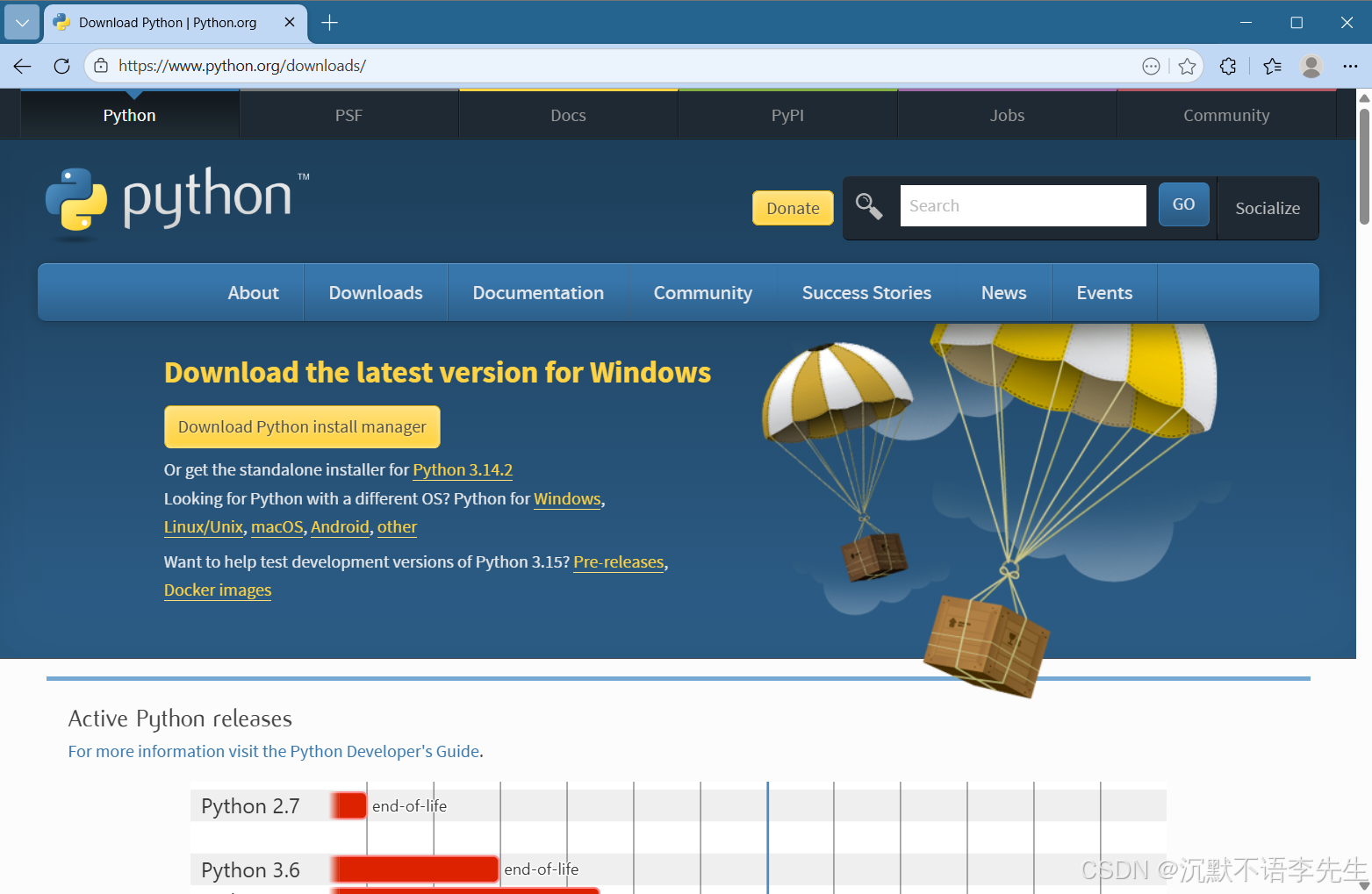The image size is (1372, 894).
Task: Open the Windows downloads link
Action: tap(567, 499)
